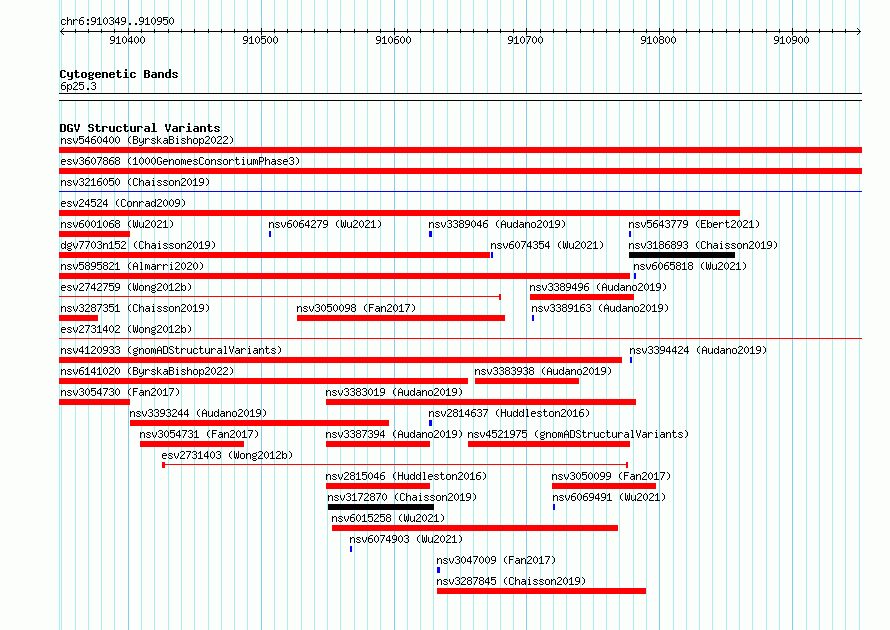Select esv2731403 (Wong2012b) label
Viewport: 890px width, 630px height.
coord(227,455)
